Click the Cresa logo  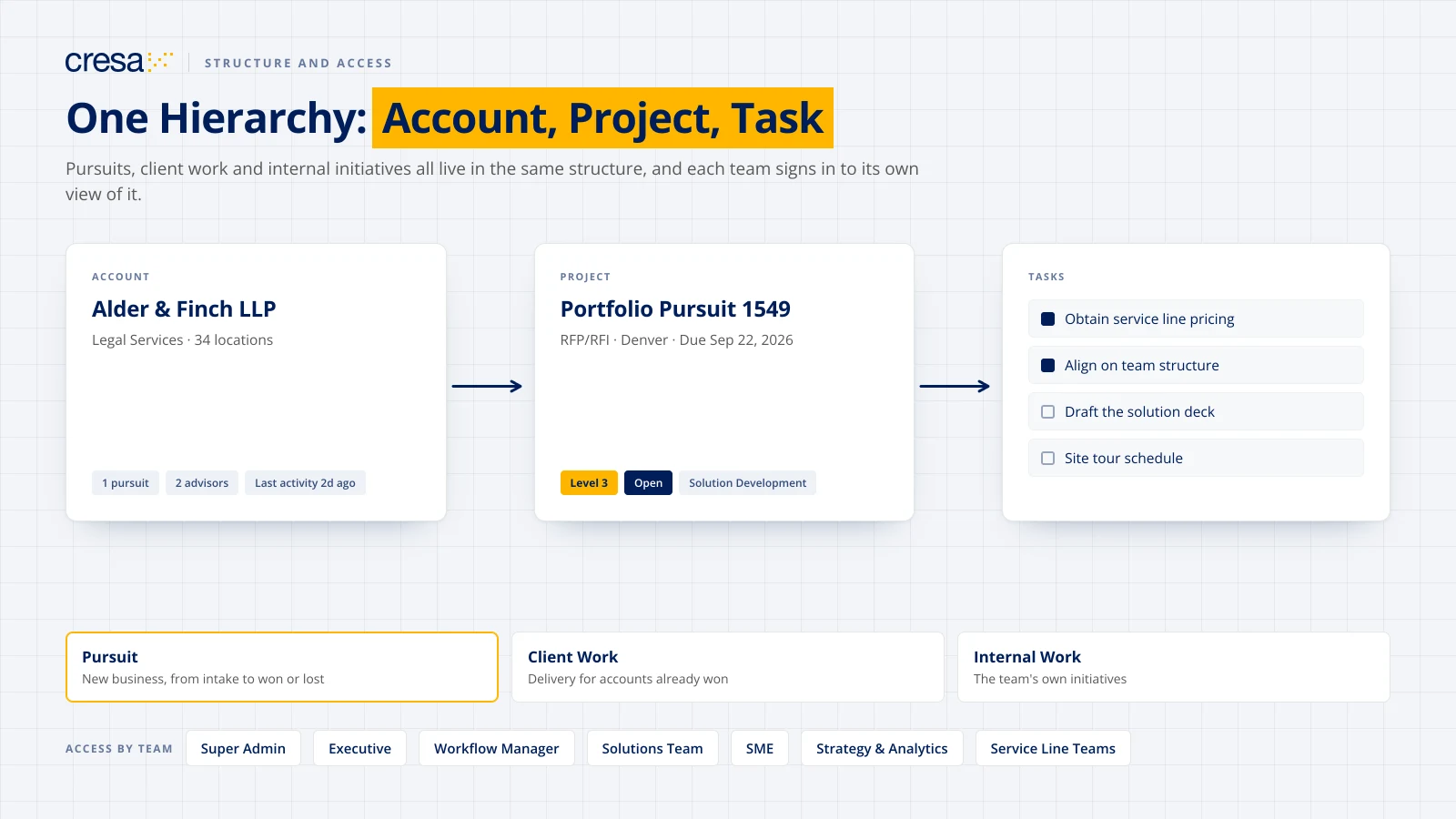118,62
